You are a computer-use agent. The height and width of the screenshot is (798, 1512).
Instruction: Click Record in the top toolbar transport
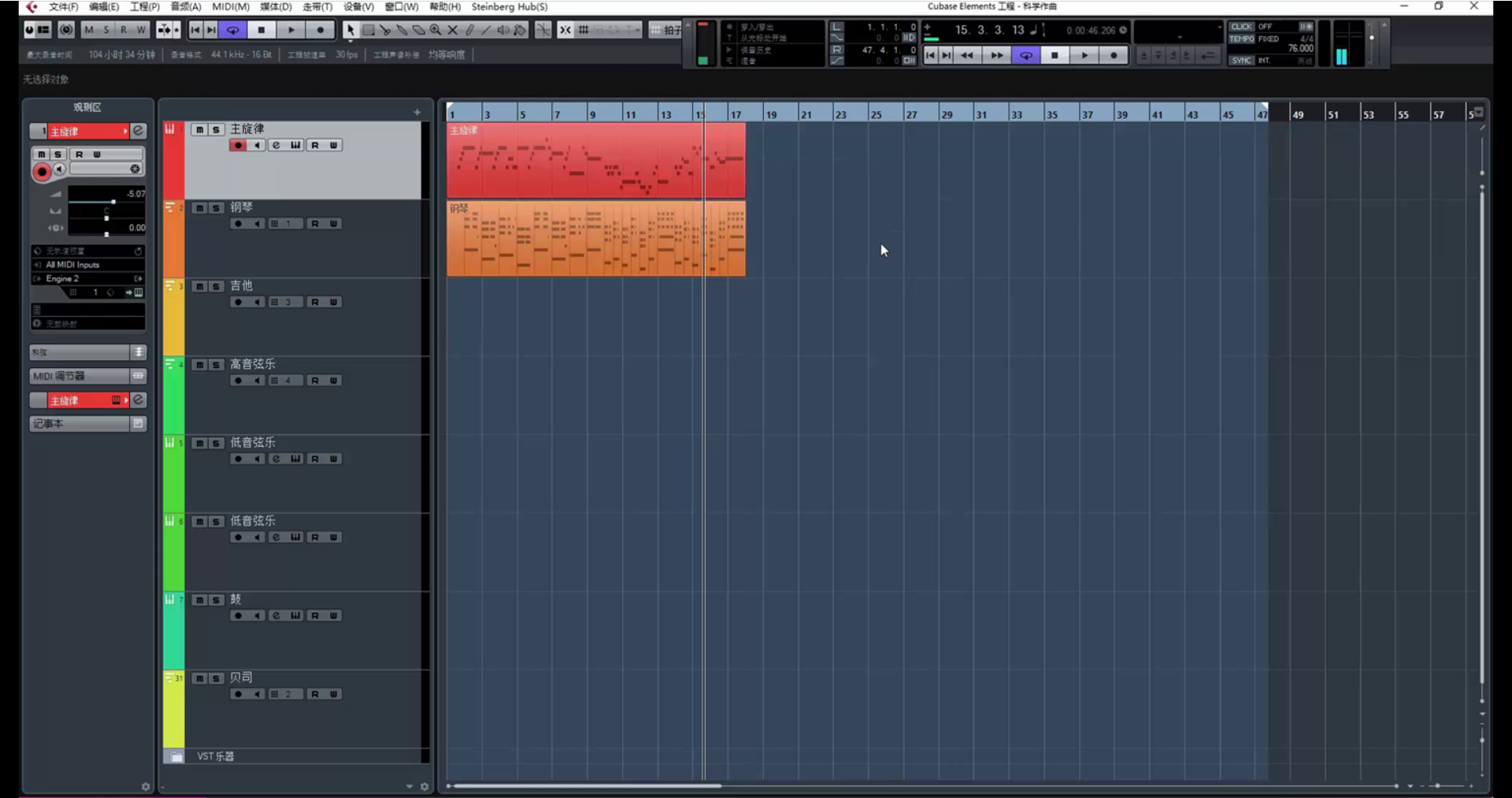point(320,30)
